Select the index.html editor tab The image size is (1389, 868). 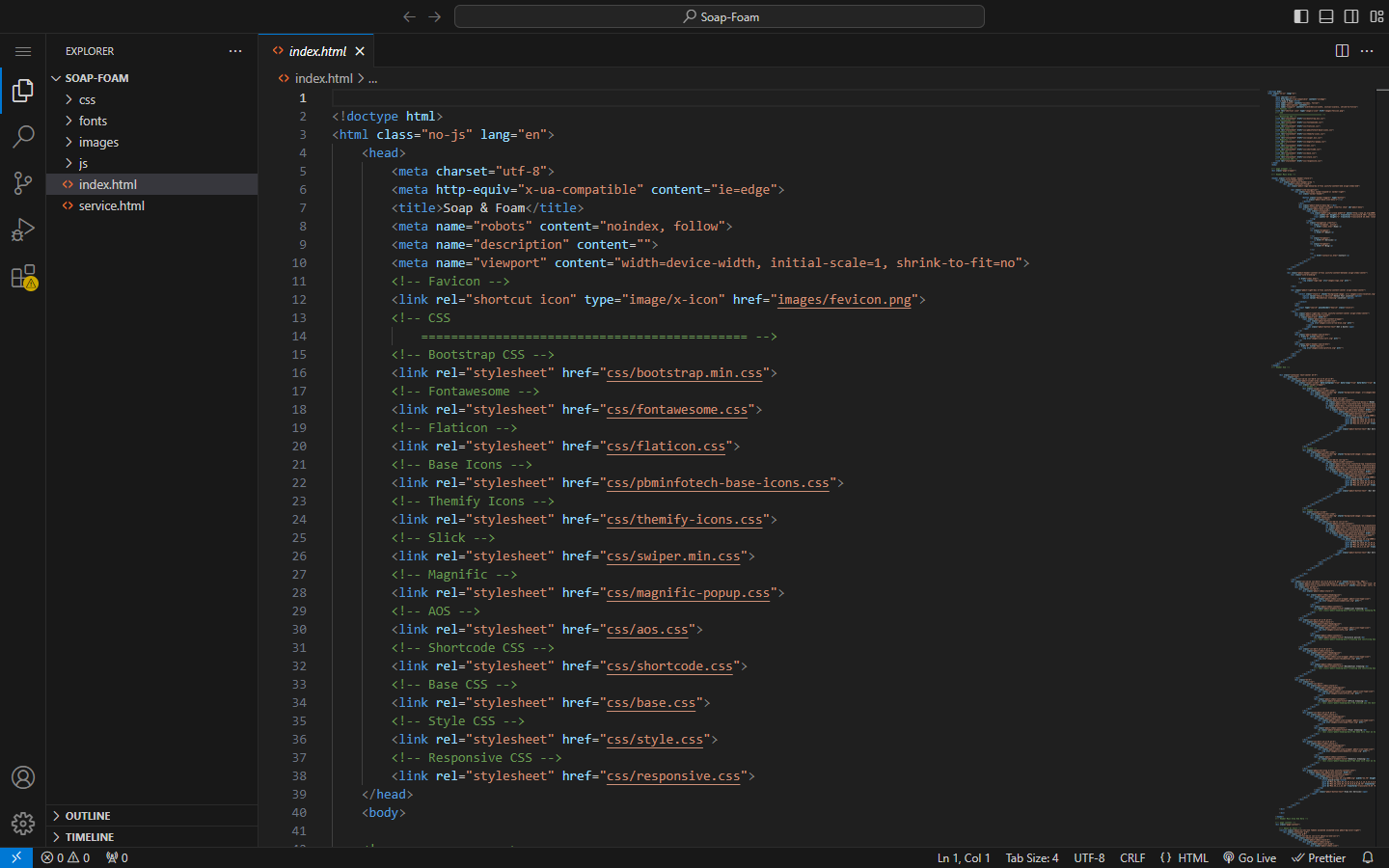tap(316, 51)
